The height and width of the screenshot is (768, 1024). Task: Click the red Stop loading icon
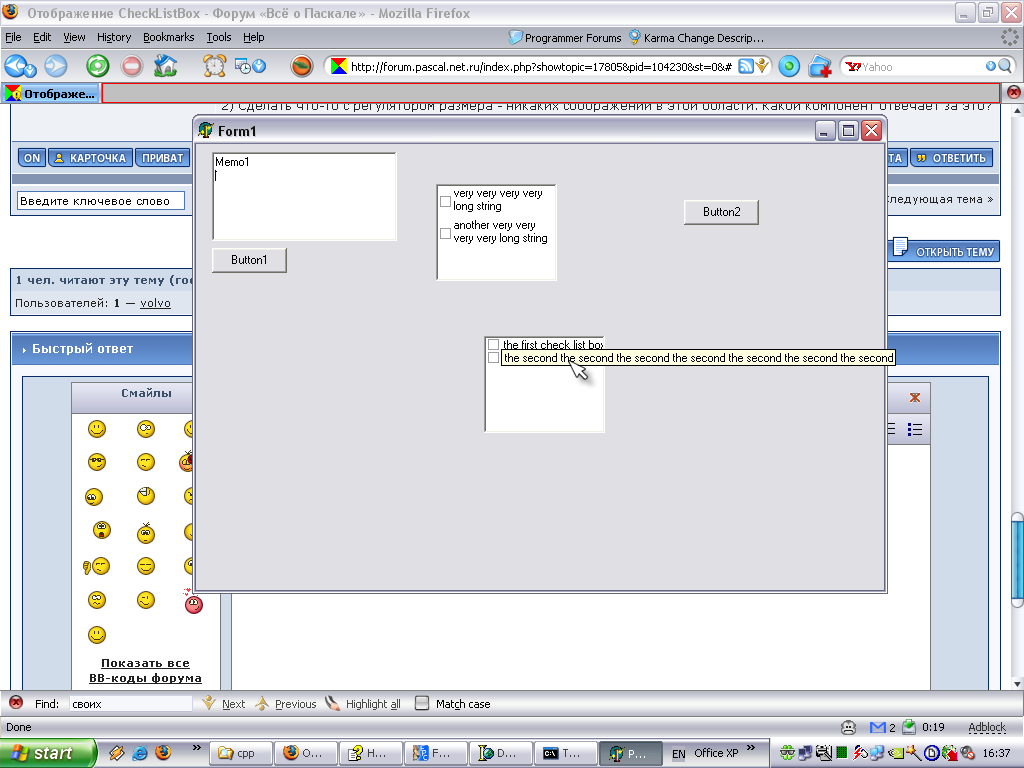coord(132,67)
